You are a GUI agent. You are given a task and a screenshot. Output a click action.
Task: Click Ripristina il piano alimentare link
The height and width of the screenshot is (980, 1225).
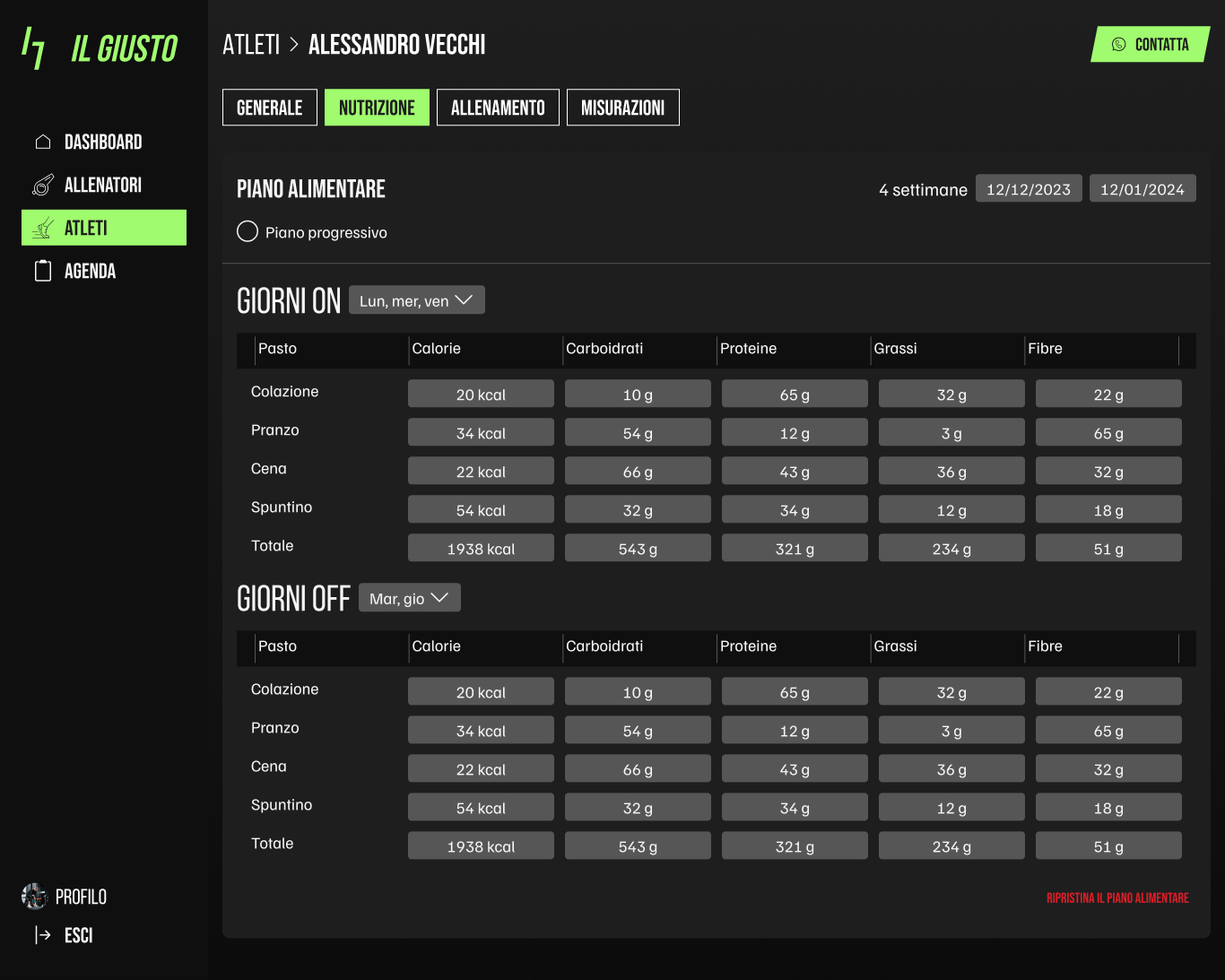point(1117,898)
